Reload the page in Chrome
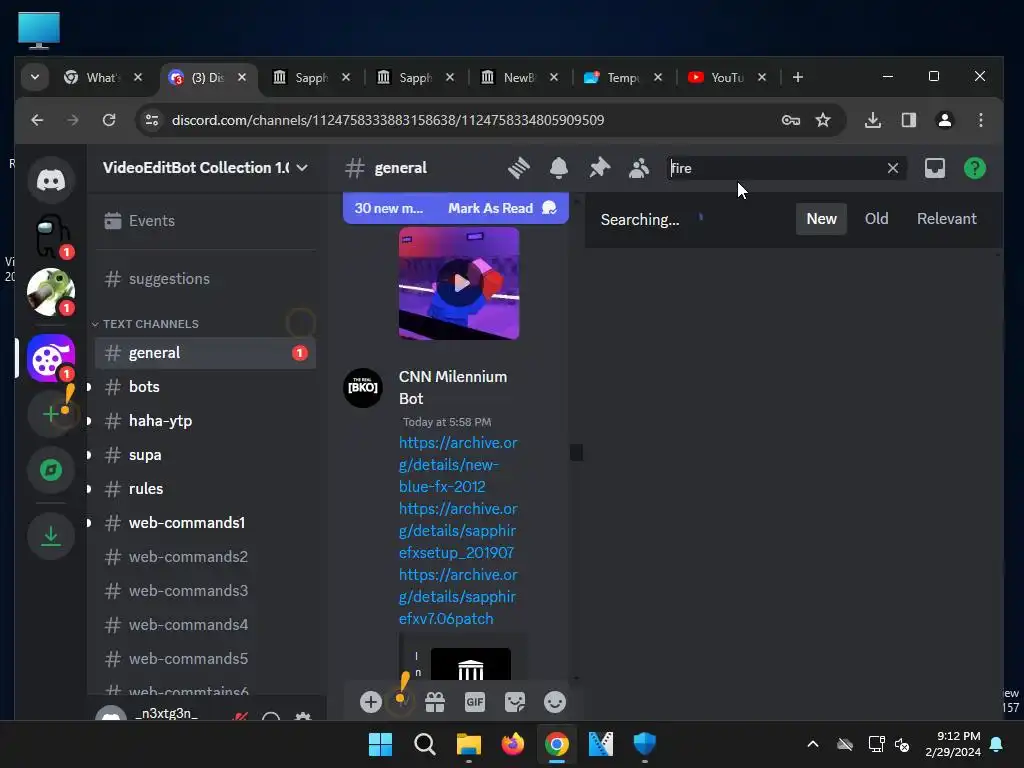 pyautogui.click(x=109, y=120)
